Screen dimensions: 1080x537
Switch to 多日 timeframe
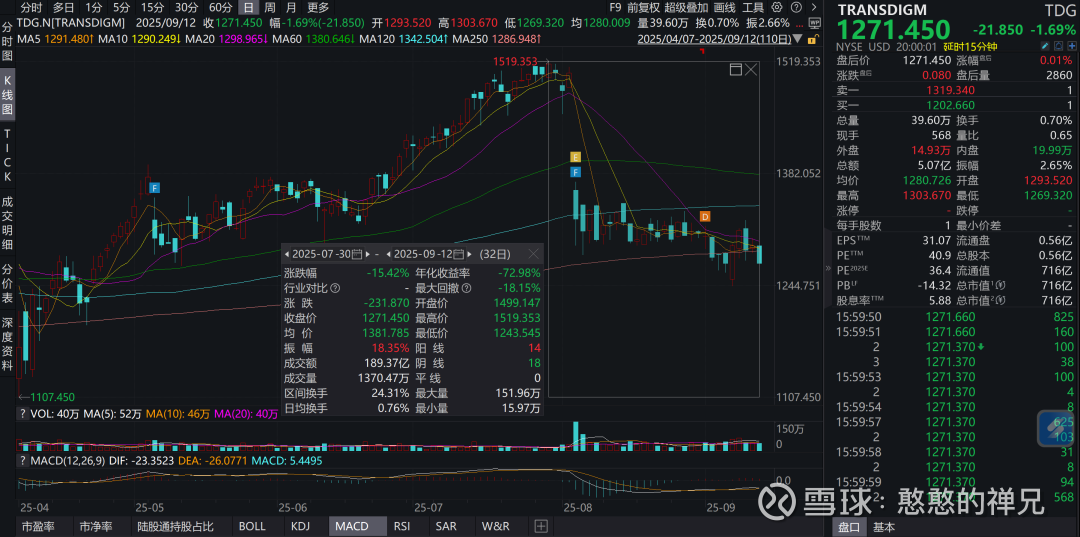[63, 8]
